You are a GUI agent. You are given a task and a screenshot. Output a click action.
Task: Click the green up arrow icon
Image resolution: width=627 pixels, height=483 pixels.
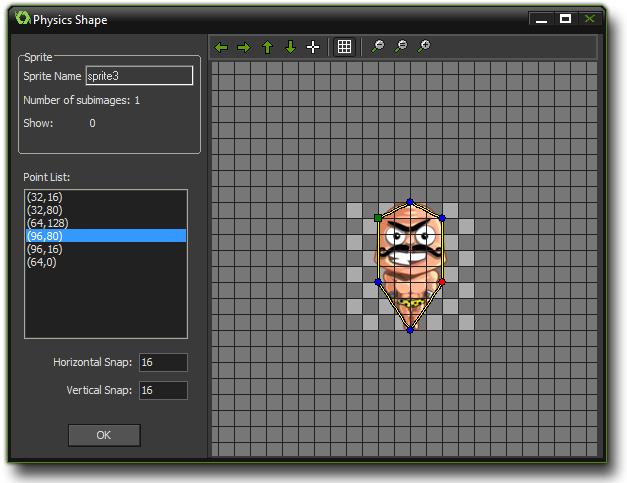coord(267,47)
